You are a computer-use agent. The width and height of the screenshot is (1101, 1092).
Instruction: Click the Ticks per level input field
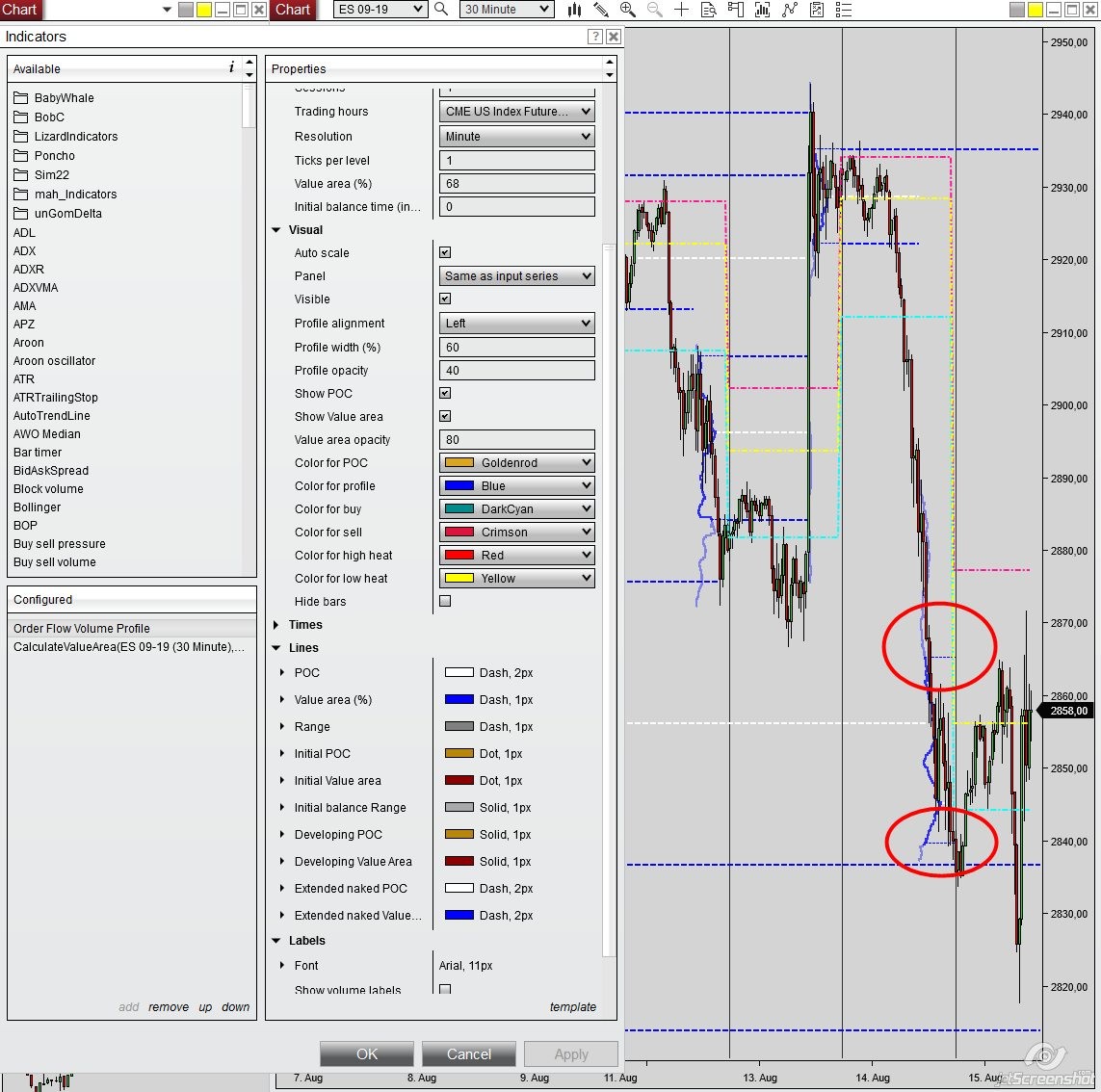click(x=517, y=160)
